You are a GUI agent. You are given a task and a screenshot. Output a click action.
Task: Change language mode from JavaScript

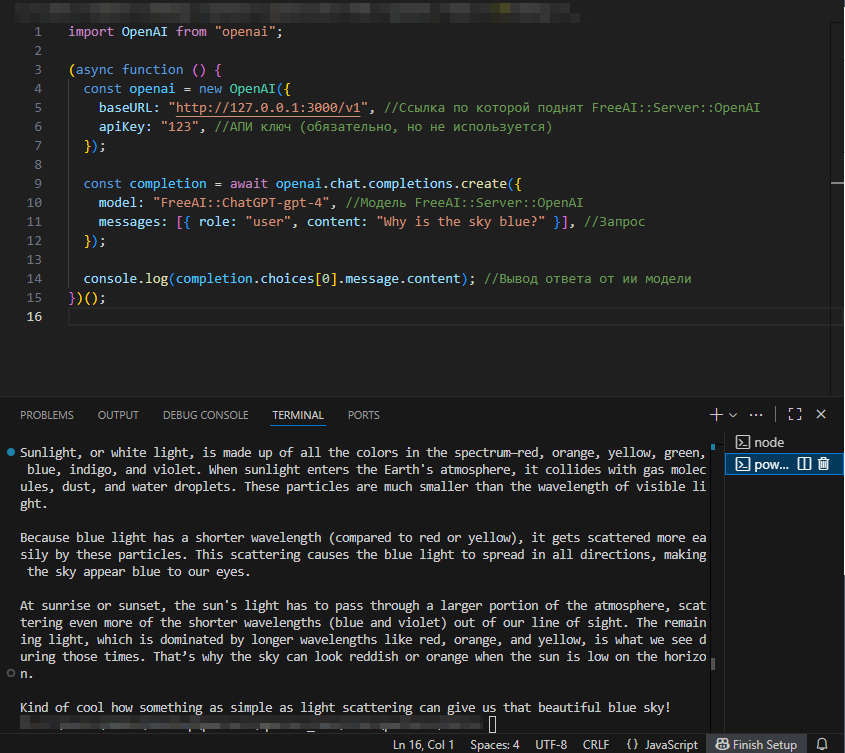coord(661,744)
